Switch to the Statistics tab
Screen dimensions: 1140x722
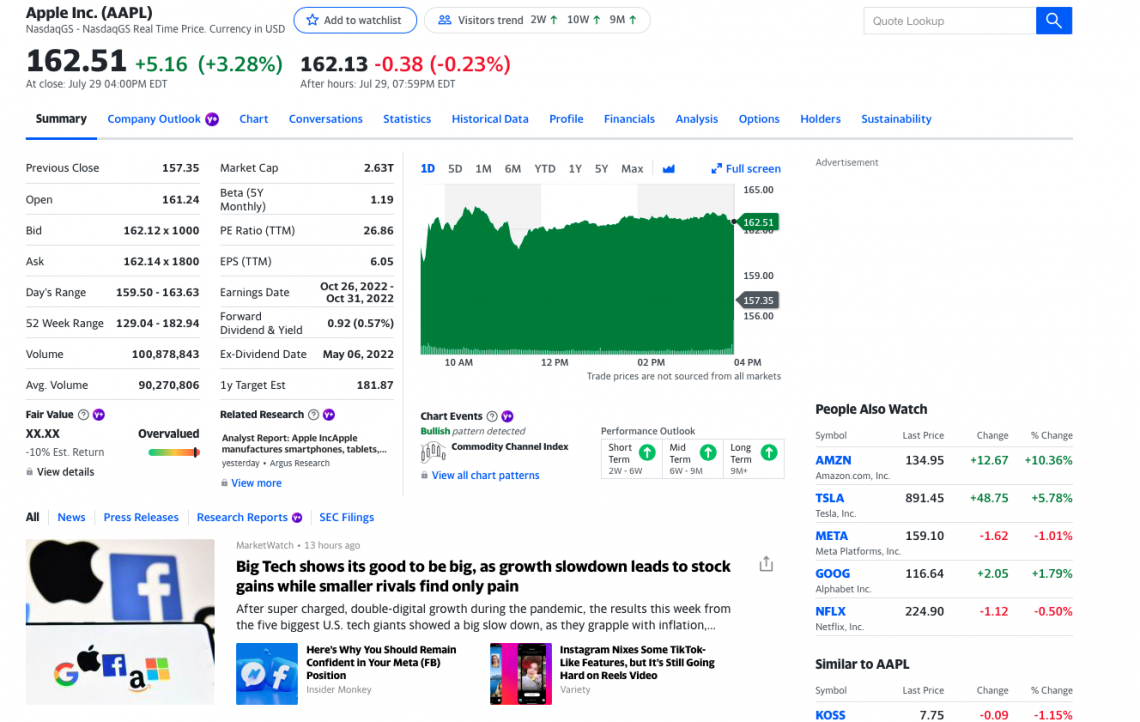point(406,119)
